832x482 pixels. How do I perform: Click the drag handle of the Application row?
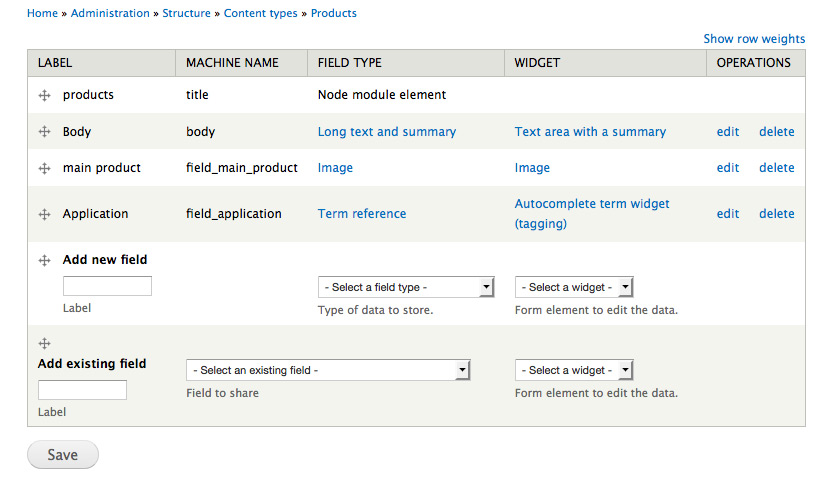[45, 214]
